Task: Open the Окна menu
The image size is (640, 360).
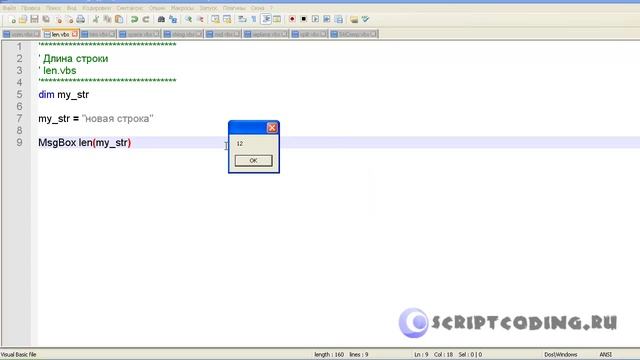Action: coord(257,8)
